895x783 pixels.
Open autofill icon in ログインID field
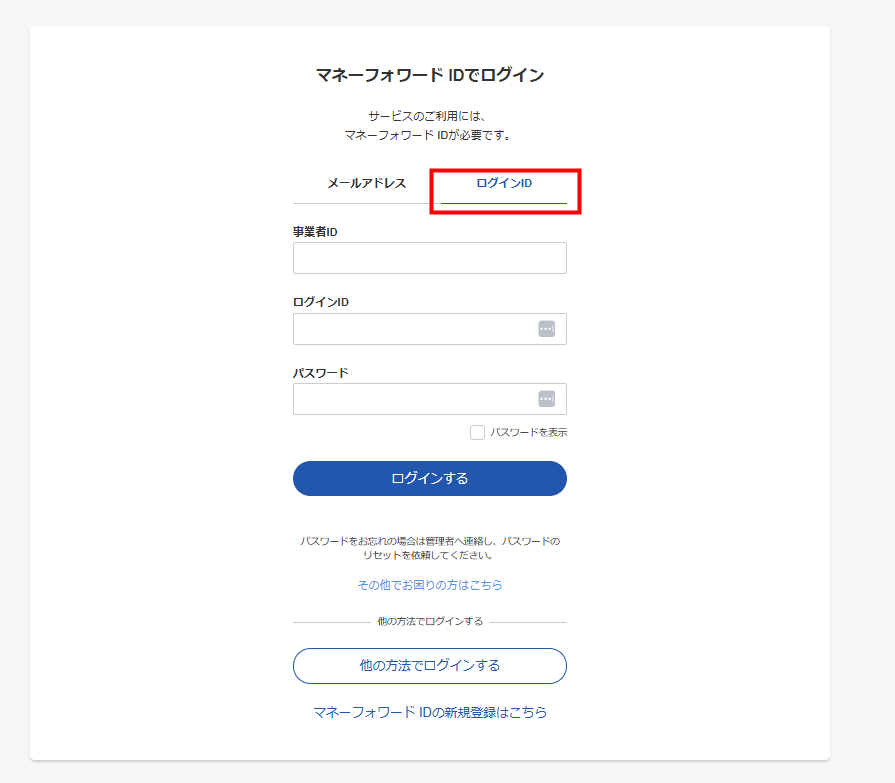tap(547, 329)
